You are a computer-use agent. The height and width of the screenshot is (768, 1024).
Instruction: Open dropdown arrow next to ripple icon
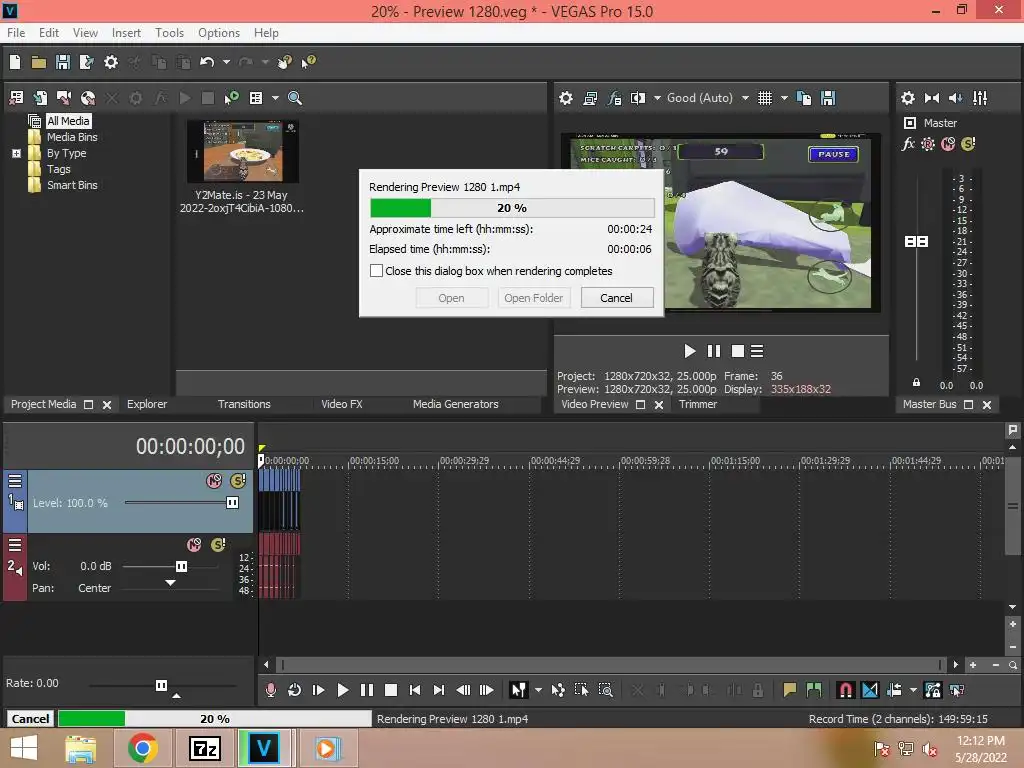pyautogui.click(x=913, y=690)
